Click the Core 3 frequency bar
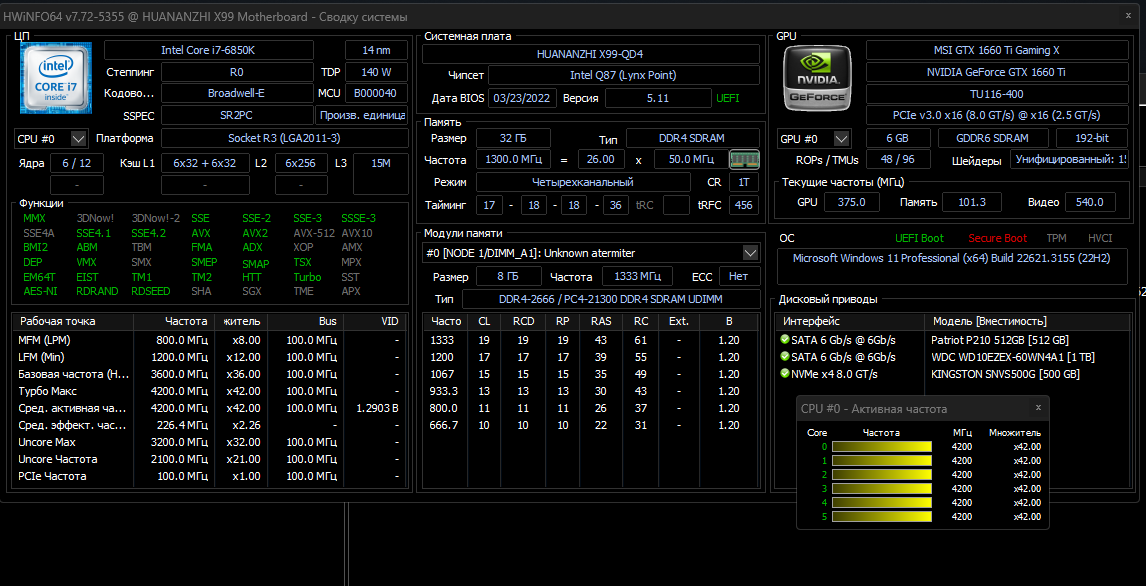 tap(882, 489)
